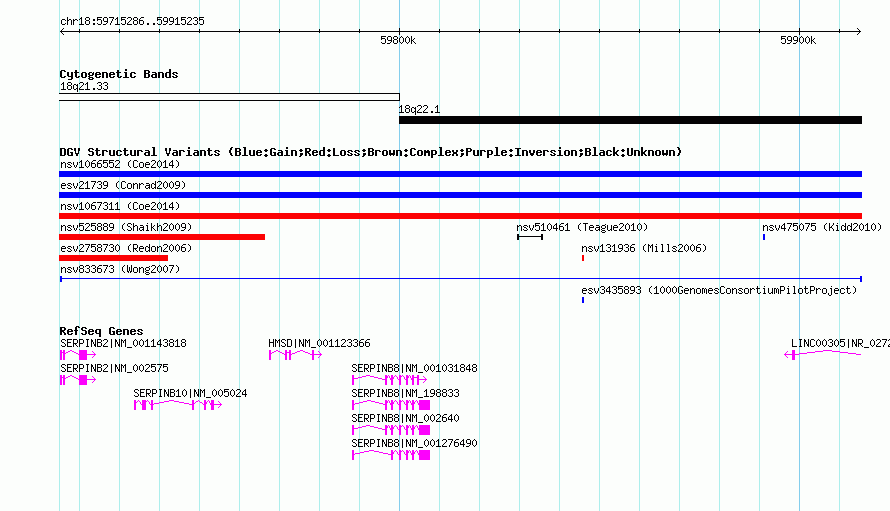Click the RefSeq Genes track title
The width and height of the screenshot is (890, 511).
[101, 331]
